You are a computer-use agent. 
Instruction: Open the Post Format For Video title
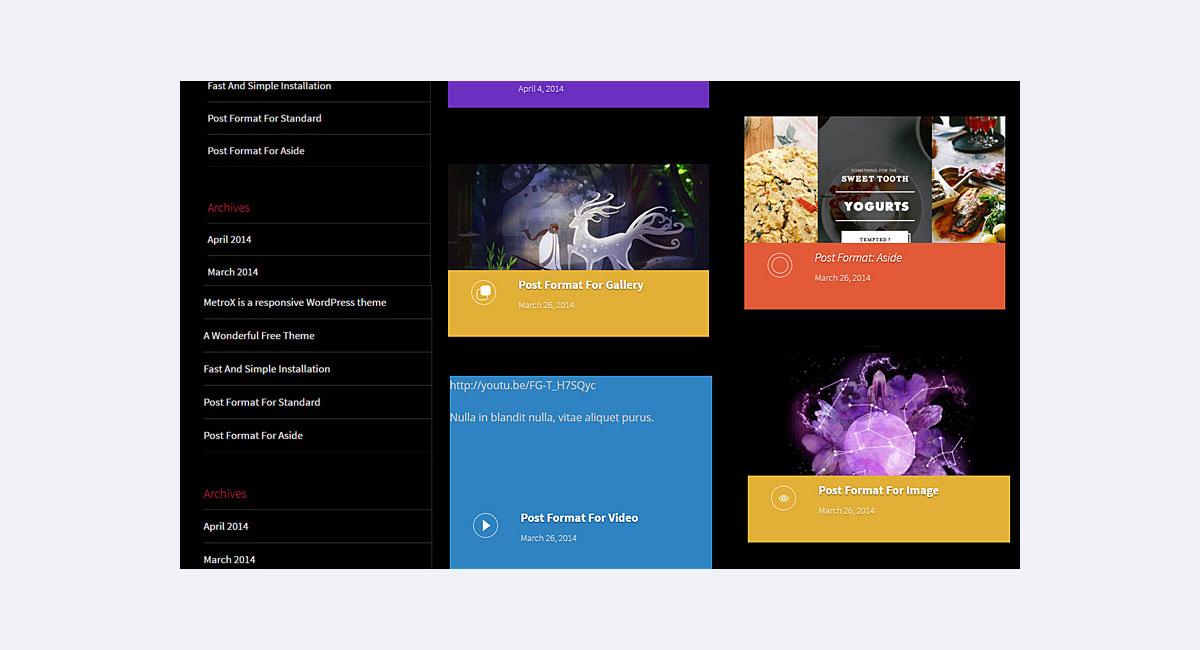click(579, 518)
